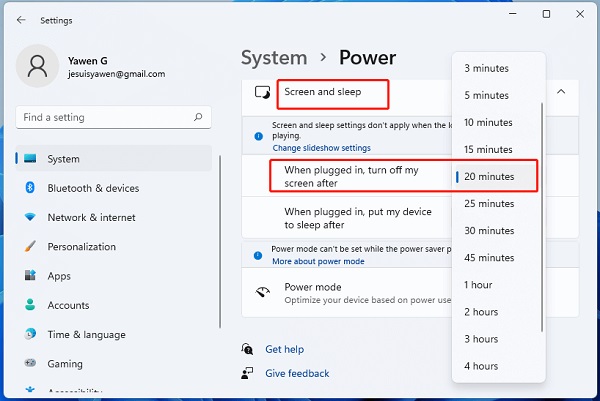Click the back arrow in Settings header
This screenshot has height=401, width=600.
tap(21, 20)
